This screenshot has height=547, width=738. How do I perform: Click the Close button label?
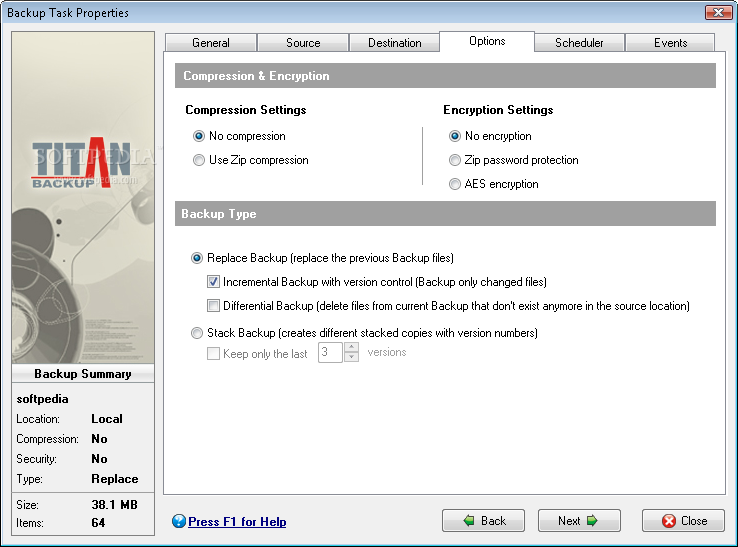pos(694,521)
